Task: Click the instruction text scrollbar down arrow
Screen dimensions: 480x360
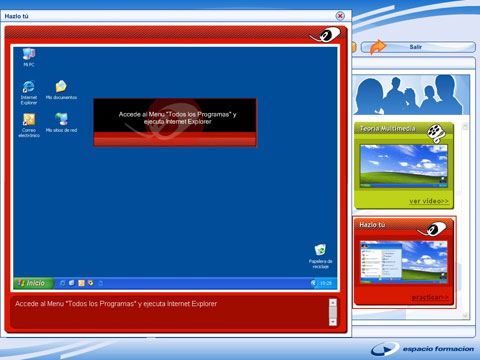Action: click(x=333, y=322)
